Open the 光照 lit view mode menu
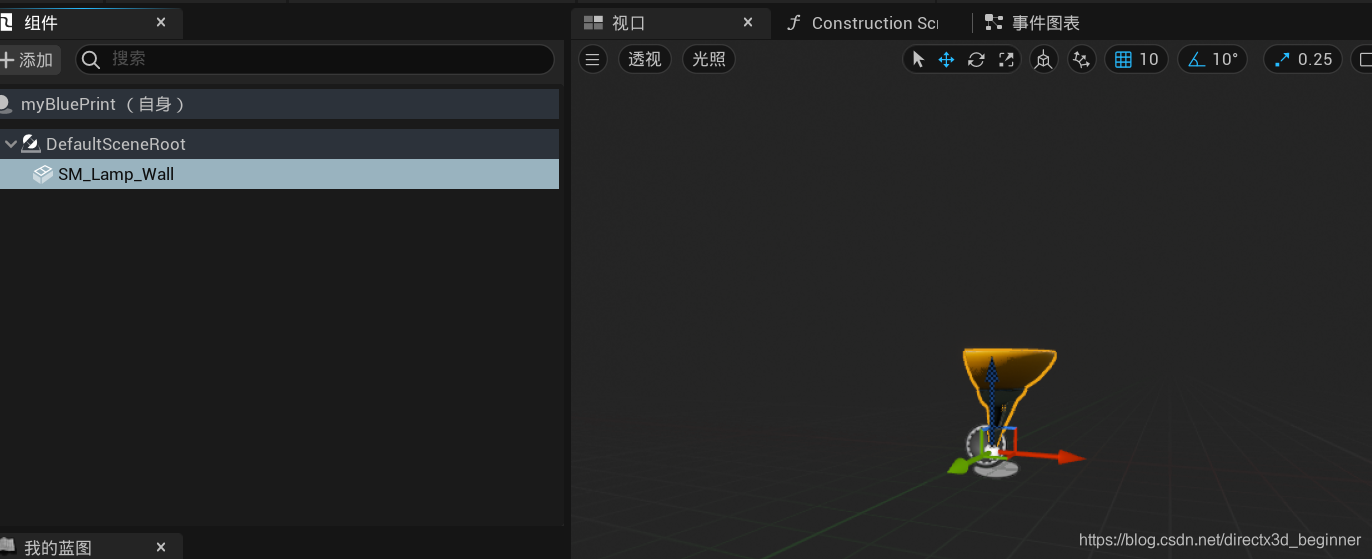 [709, 60]
